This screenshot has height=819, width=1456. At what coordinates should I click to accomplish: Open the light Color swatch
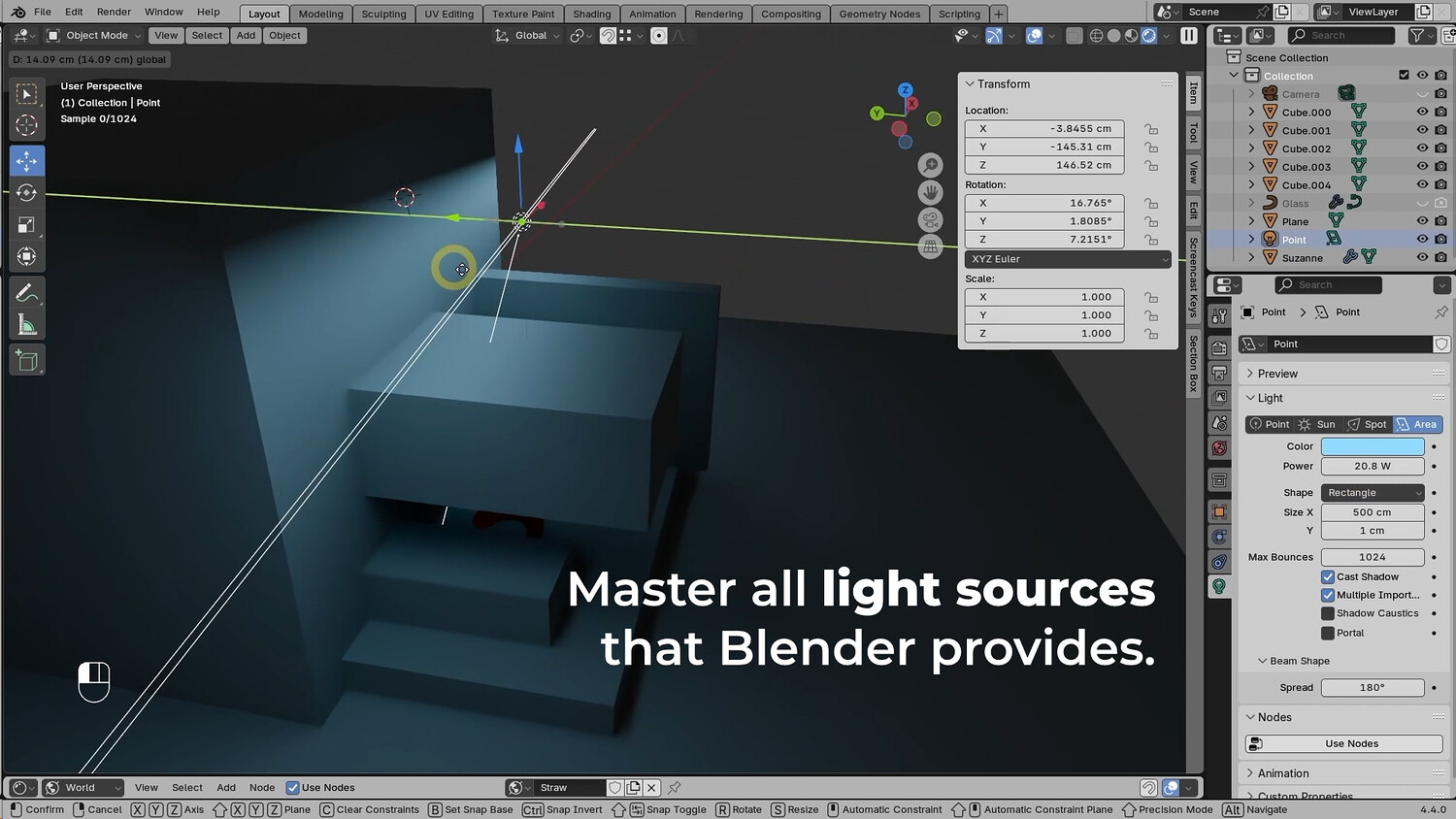[x=1373, y=447]
